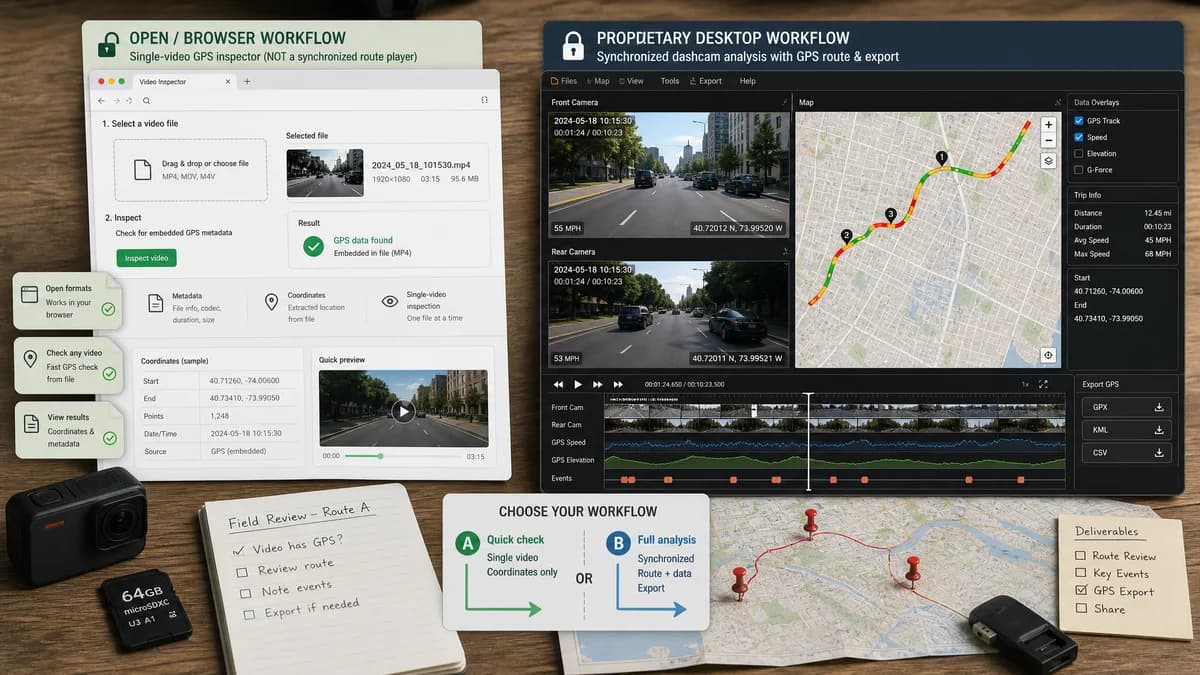Toggle the GPS Track overlay checkbox
This screenshot has width=1200, height=675.
tap(1078, 121)
